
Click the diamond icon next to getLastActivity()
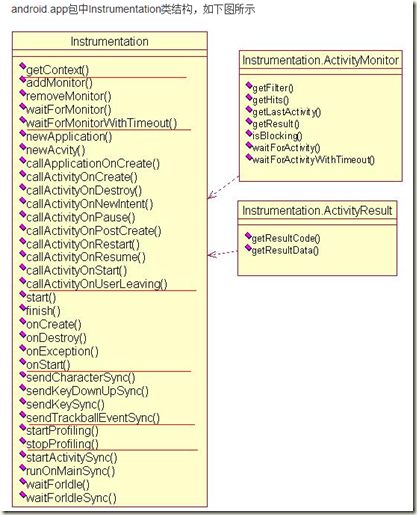tap(249, 109)
